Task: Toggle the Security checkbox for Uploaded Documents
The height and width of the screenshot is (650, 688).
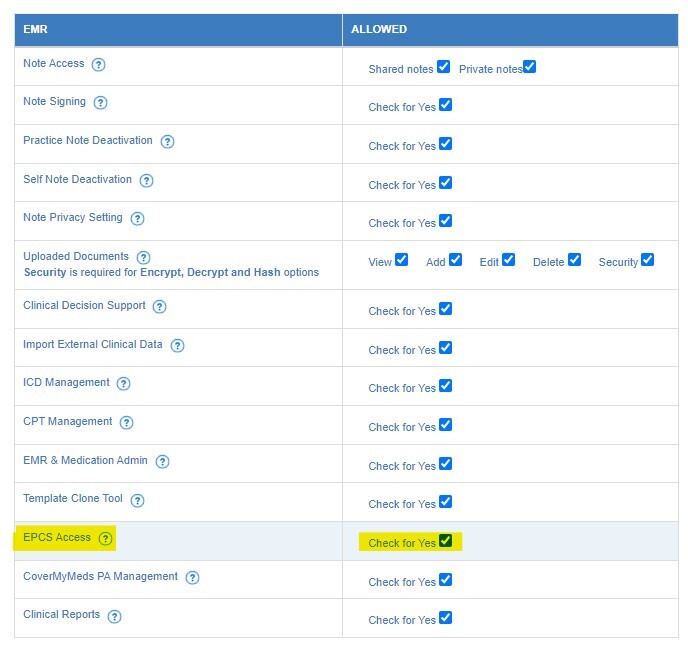Action: 647,260
